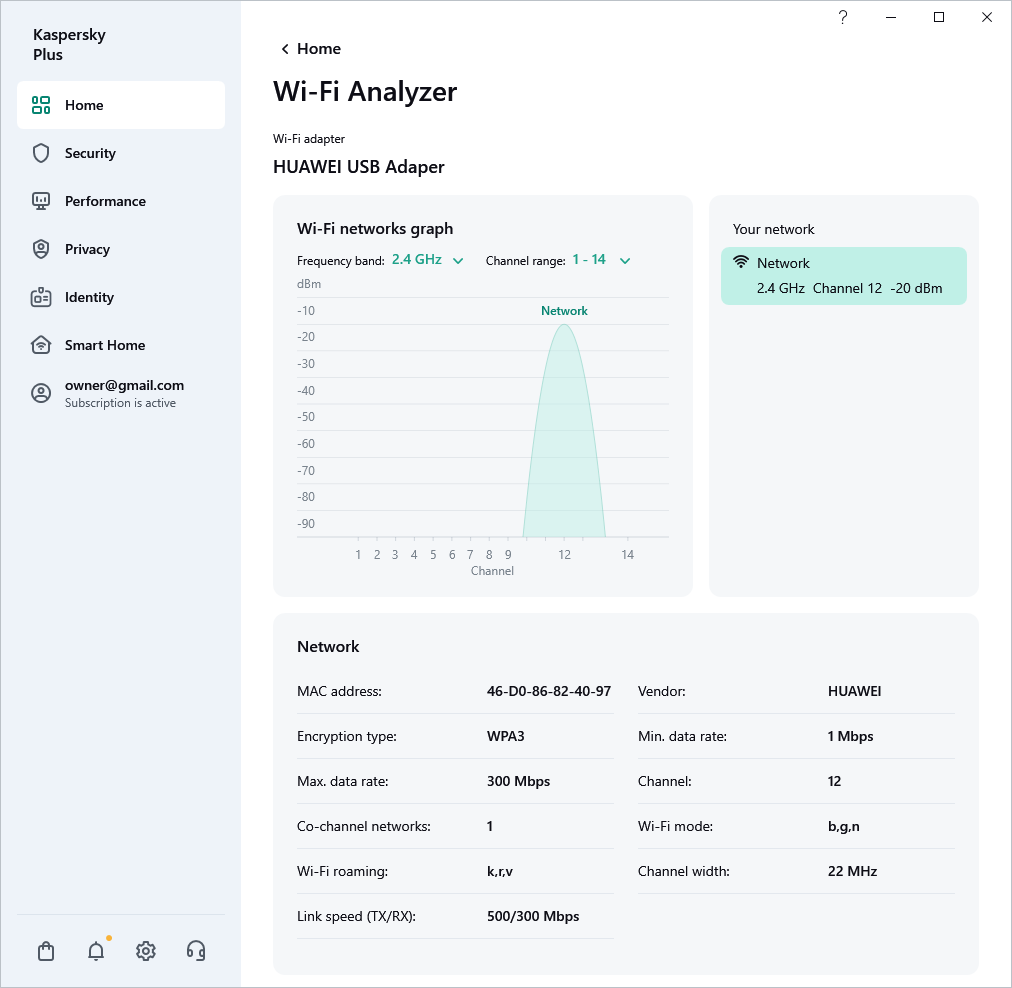Select your Network entry on Channel 12
Image resolution: width=1012 pixels, height=988 pixels.
(x=844, y=276)
